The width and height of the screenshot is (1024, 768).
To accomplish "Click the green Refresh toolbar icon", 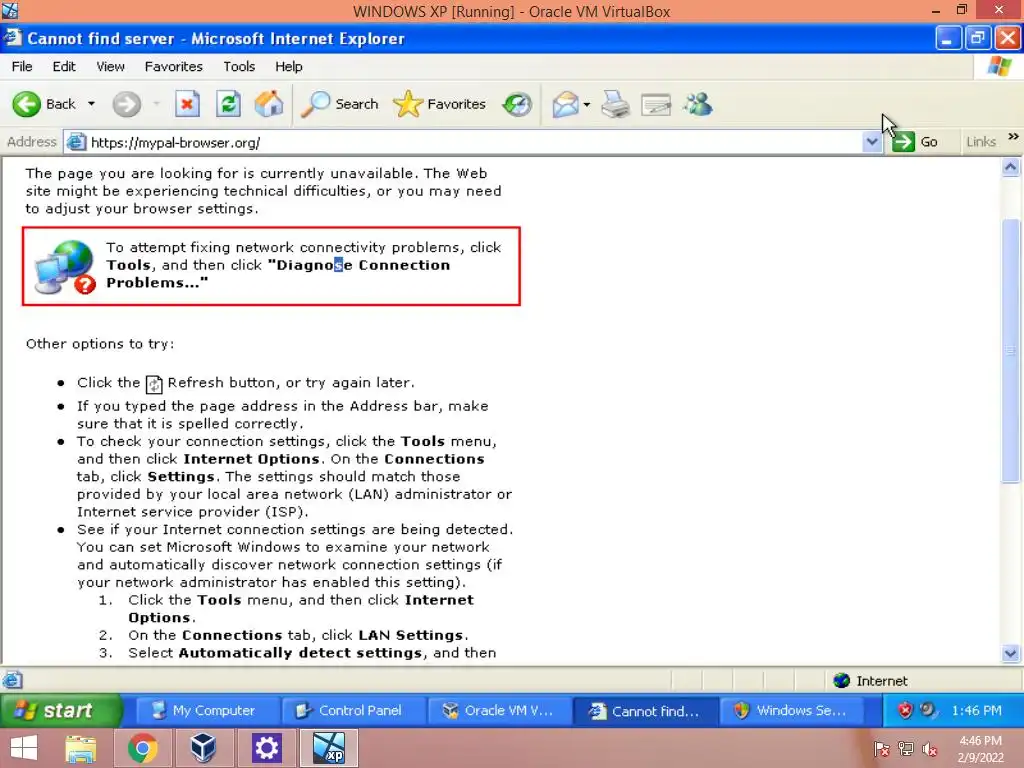I will coord(228,104).
